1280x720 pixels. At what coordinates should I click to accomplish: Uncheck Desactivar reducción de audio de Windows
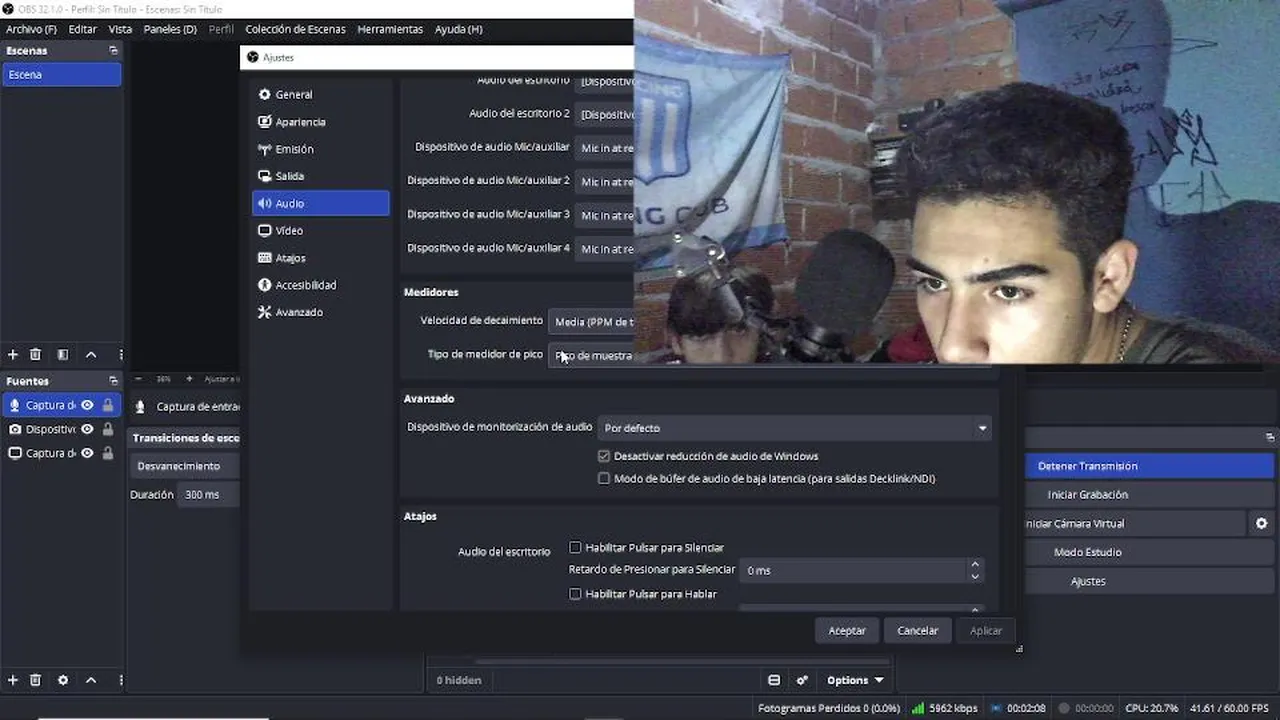point(604,456)
